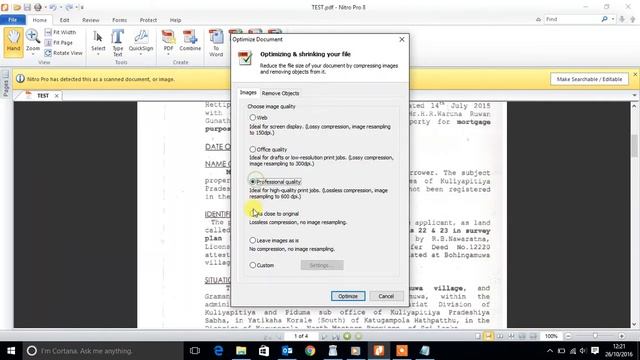
Task: Click Make Searchable / Editable button
Action: pyautogui.click(x=589, y=79)
